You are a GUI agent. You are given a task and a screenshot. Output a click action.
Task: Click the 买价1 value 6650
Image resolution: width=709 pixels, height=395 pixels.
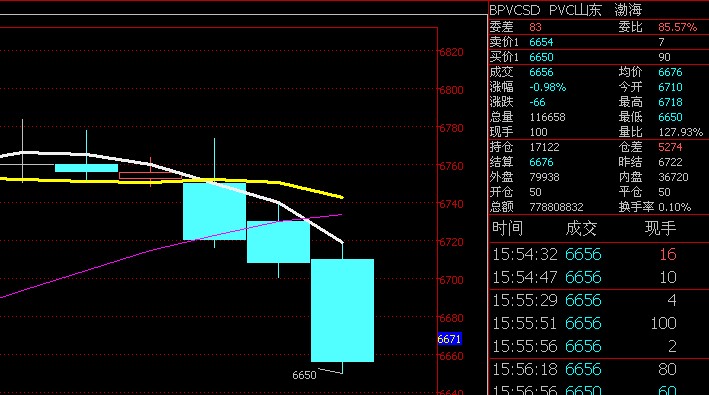(x=541, y=57)
